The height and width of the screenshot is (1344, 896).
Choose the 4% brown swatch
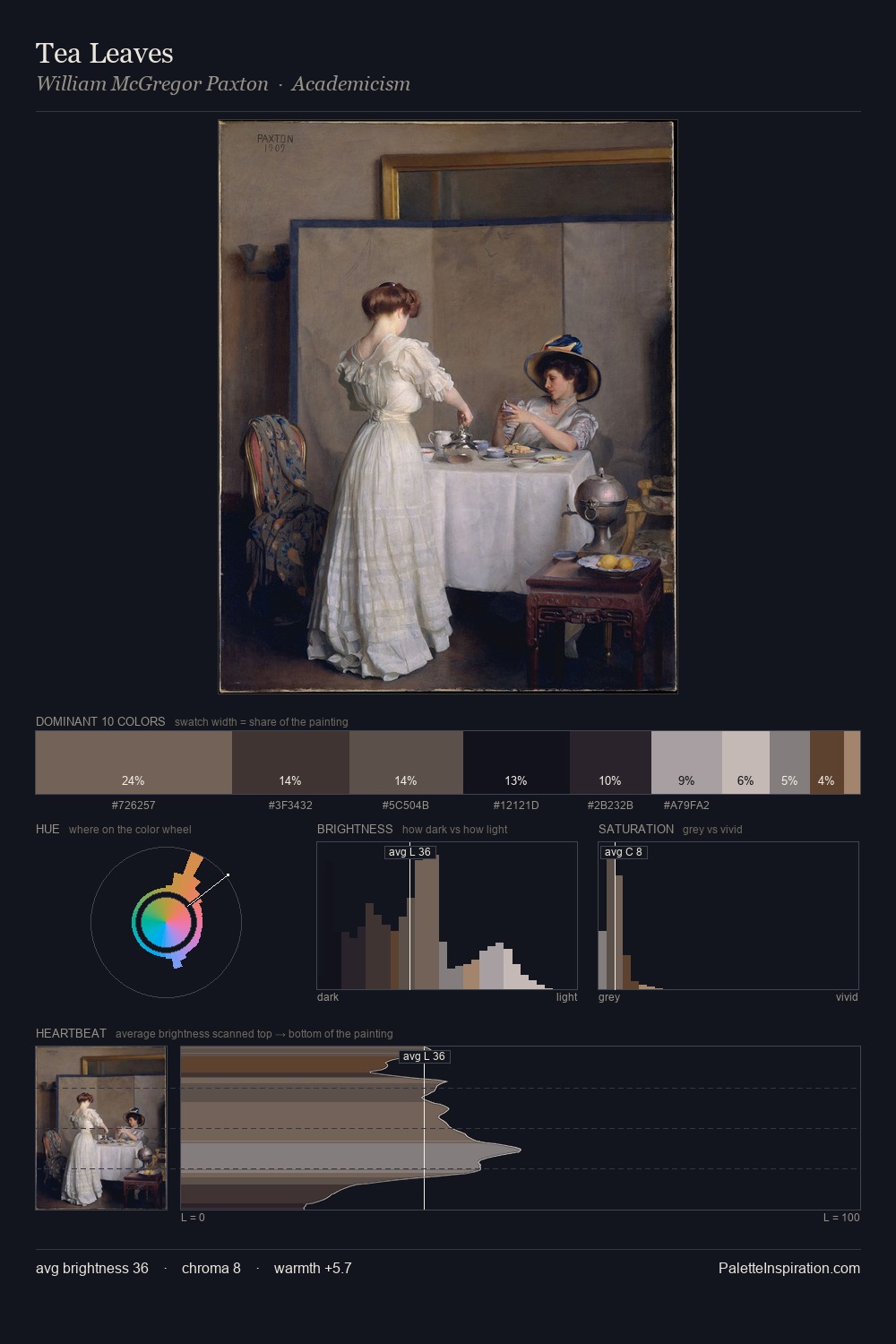[x=827, y=762]
